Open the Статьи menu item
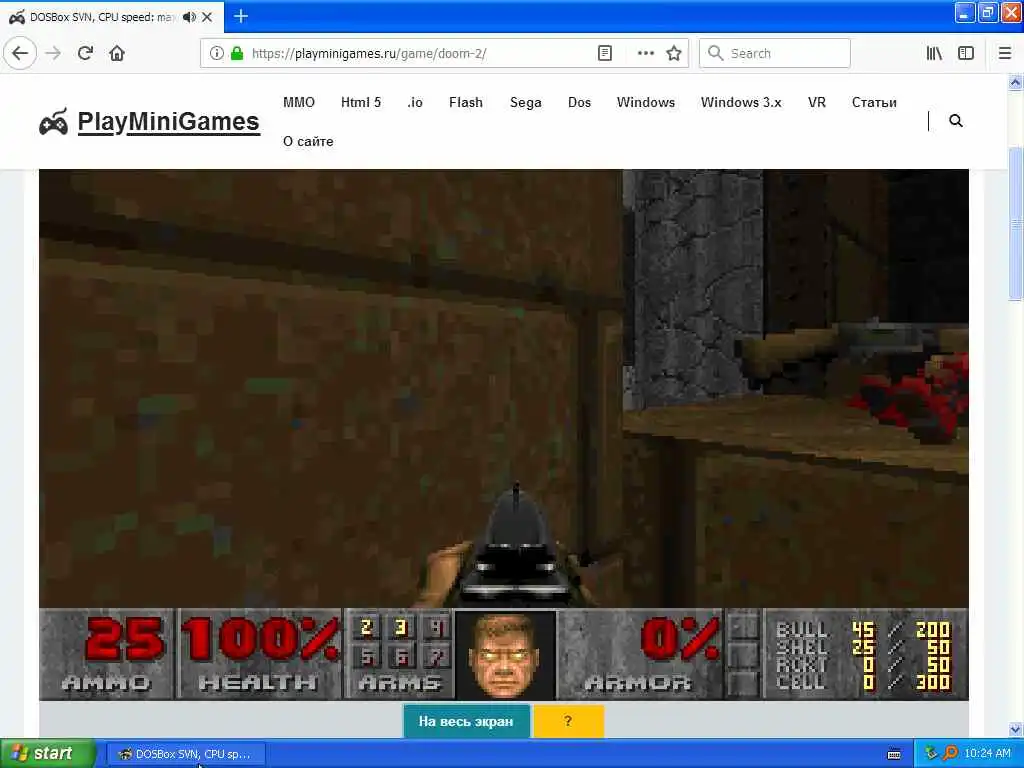This screenshot has width=1024, height=768. click(x=874, y=102)
